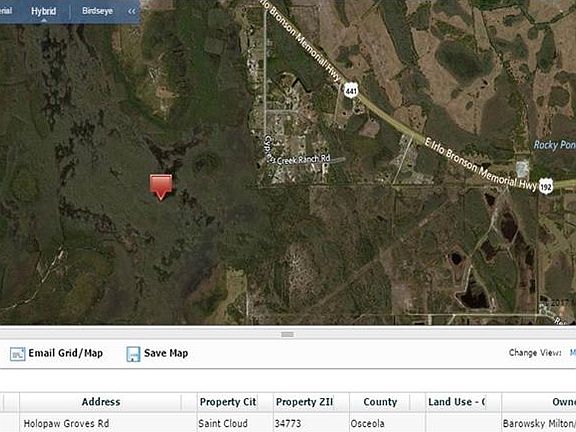Image resolution: width=576 pixels, height=432 pixels.
Task: Click the US 441 highway shield
Action: (x=351, y=90)
